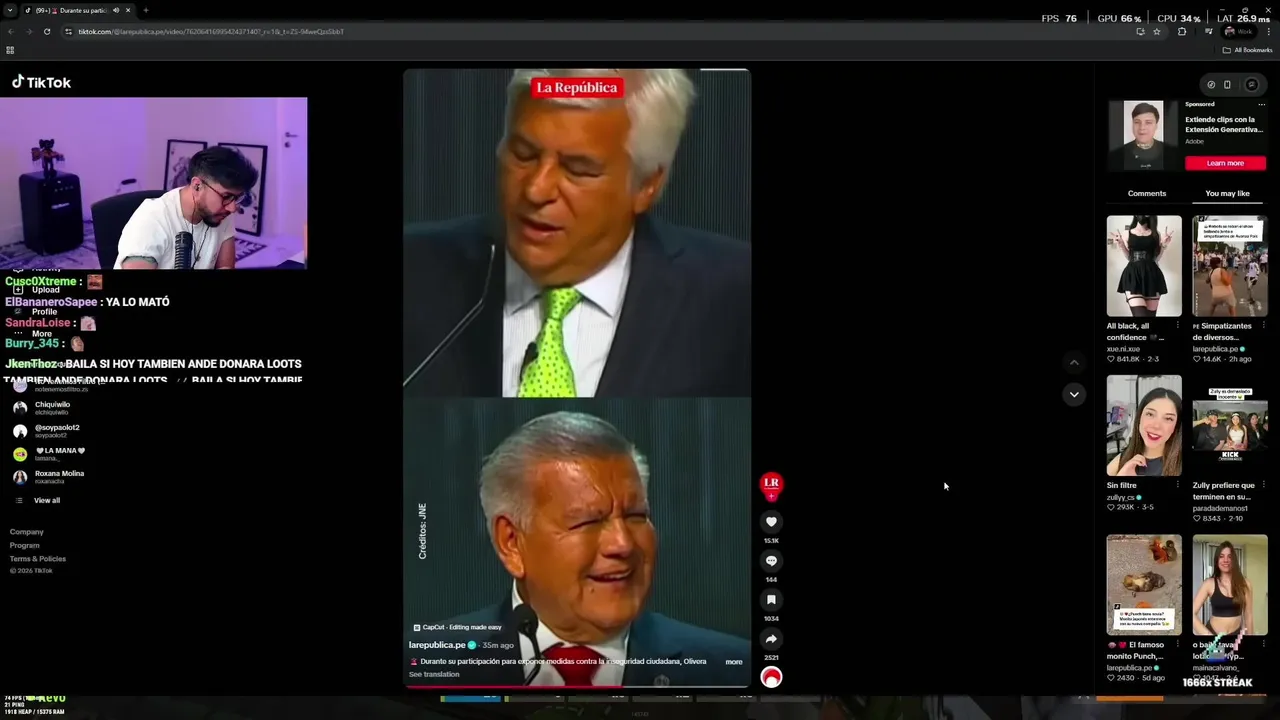Open the video comments via the speech bubble icon
The height and width of the screenshot is (720, 1280).
771,560
